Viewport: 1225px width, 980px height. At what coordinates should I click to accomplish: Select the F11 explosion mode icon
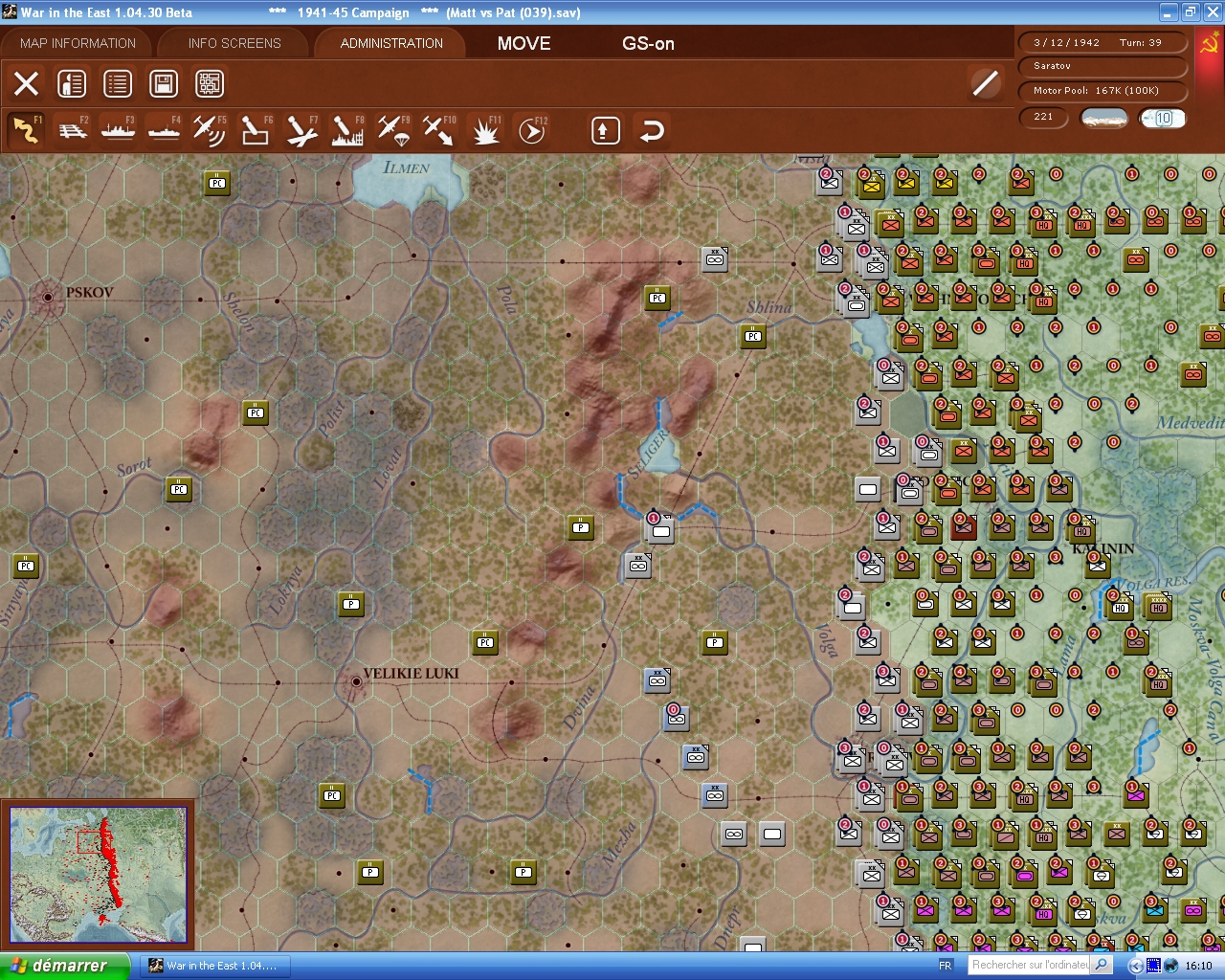click(485, 130)
